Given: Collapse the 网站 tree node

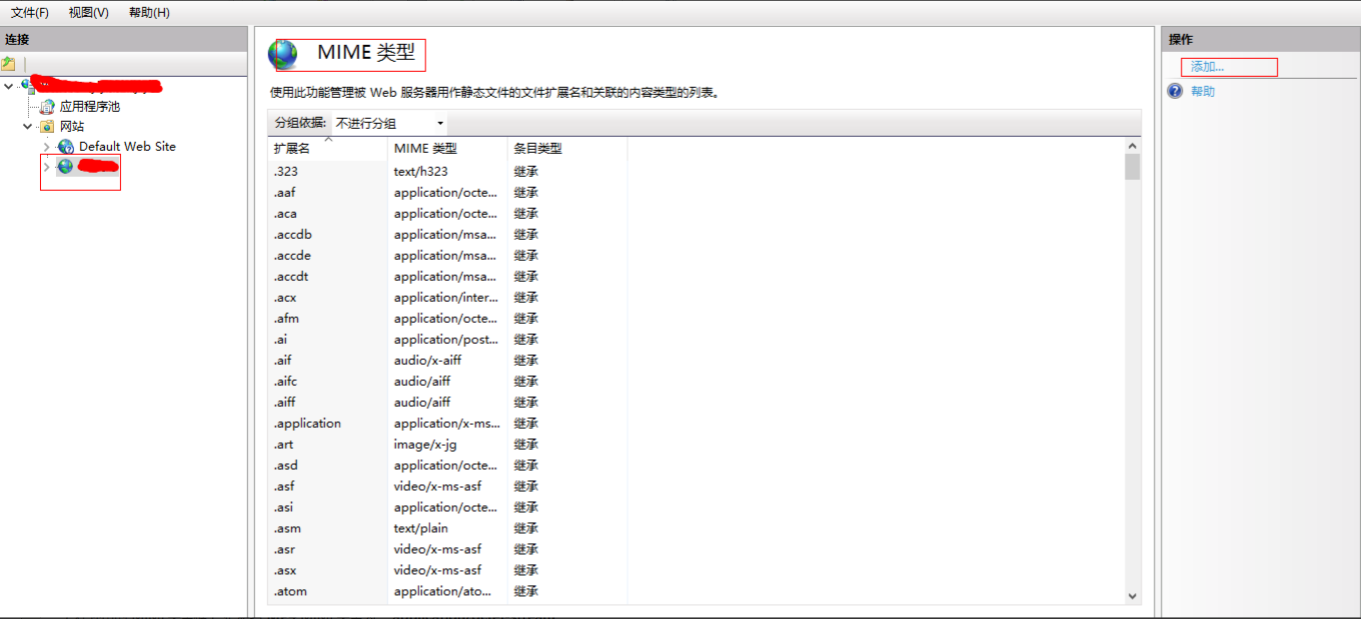Looking at the screenshot, I should tap(28, 127).
